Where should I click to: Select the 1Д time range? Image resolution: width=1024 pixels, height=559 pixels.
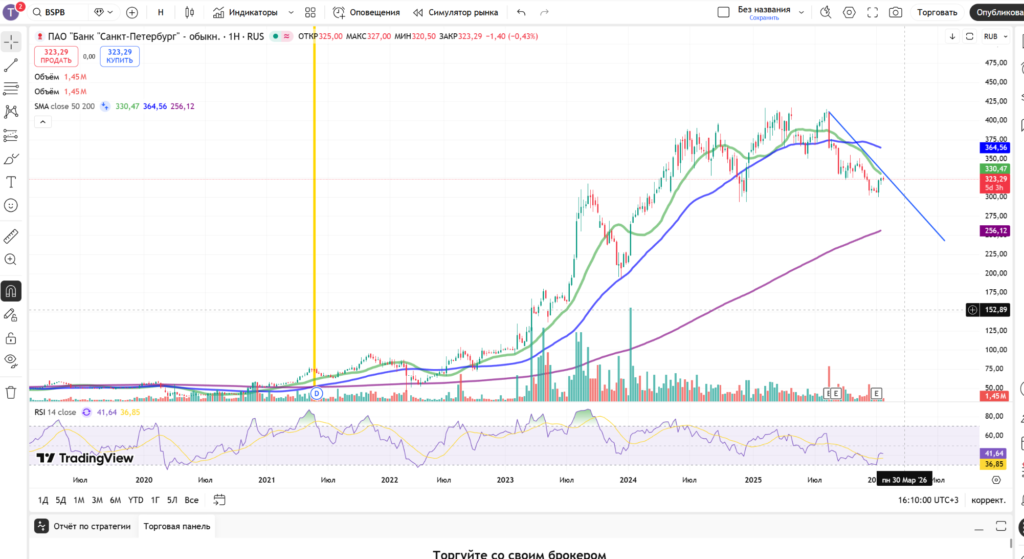pos(43,500)
